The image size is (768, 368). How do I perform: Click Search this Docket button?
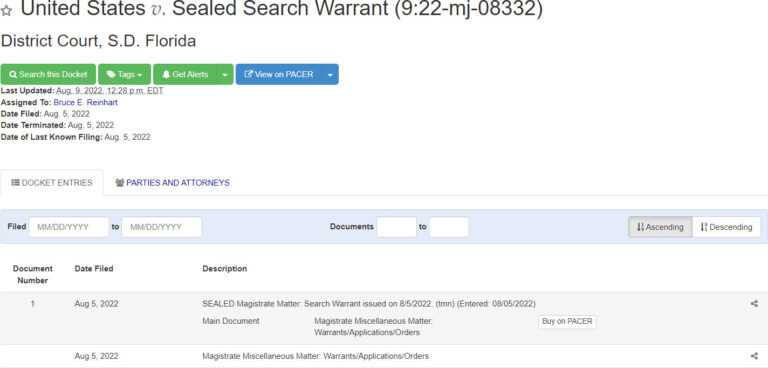coord(48,74)
